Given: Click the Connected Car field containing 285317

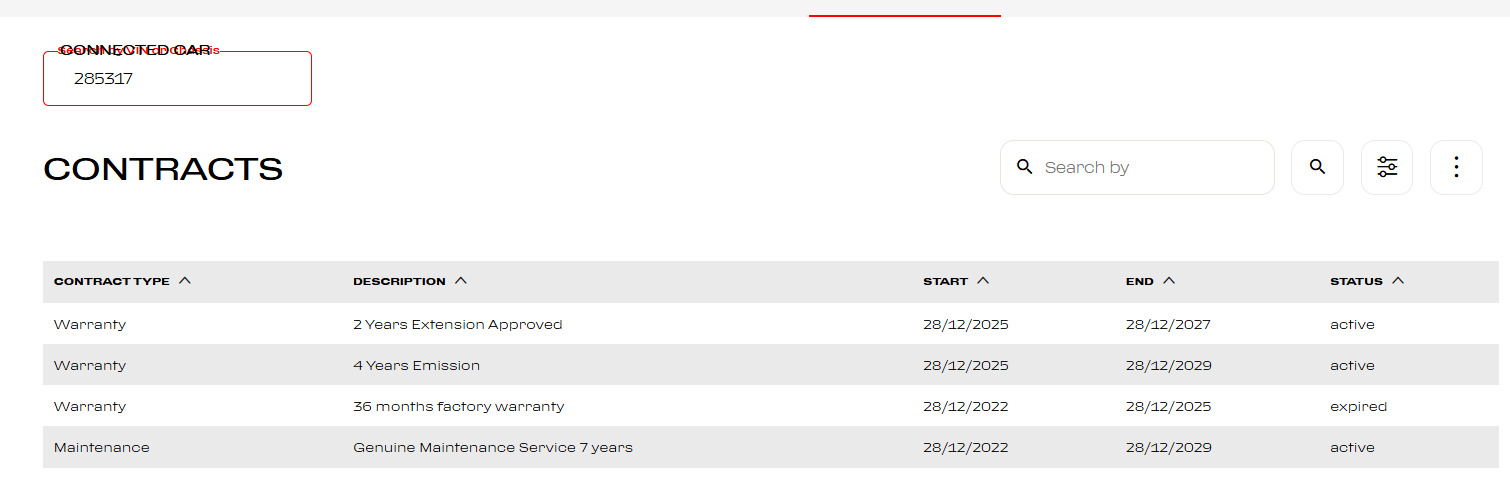Looking at the screenshot, I should (x=177, y=79).
